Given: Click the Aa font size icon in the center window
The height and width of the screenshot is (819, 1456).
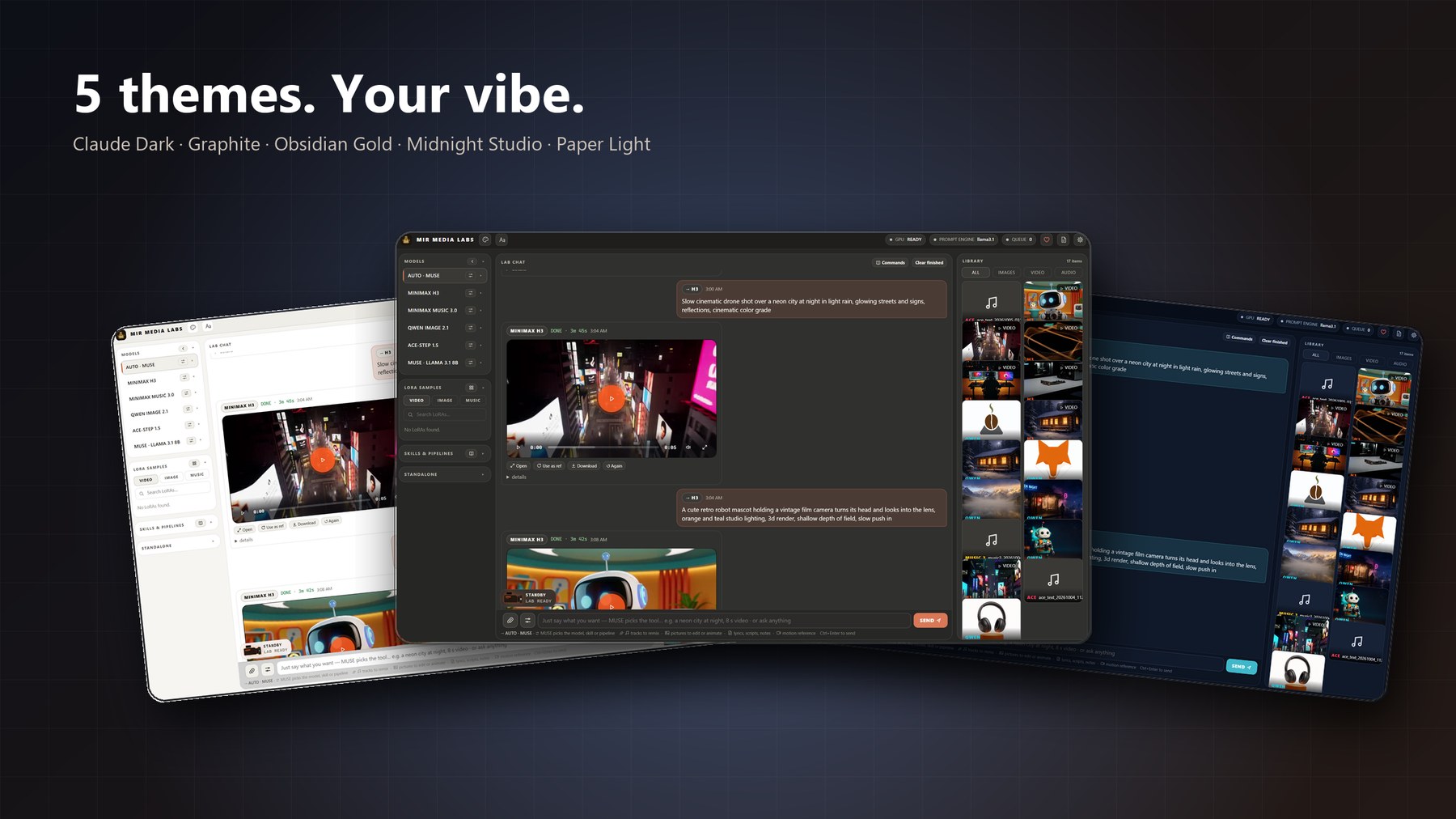Looking at the screenshot, I should (x=502, y=240).
